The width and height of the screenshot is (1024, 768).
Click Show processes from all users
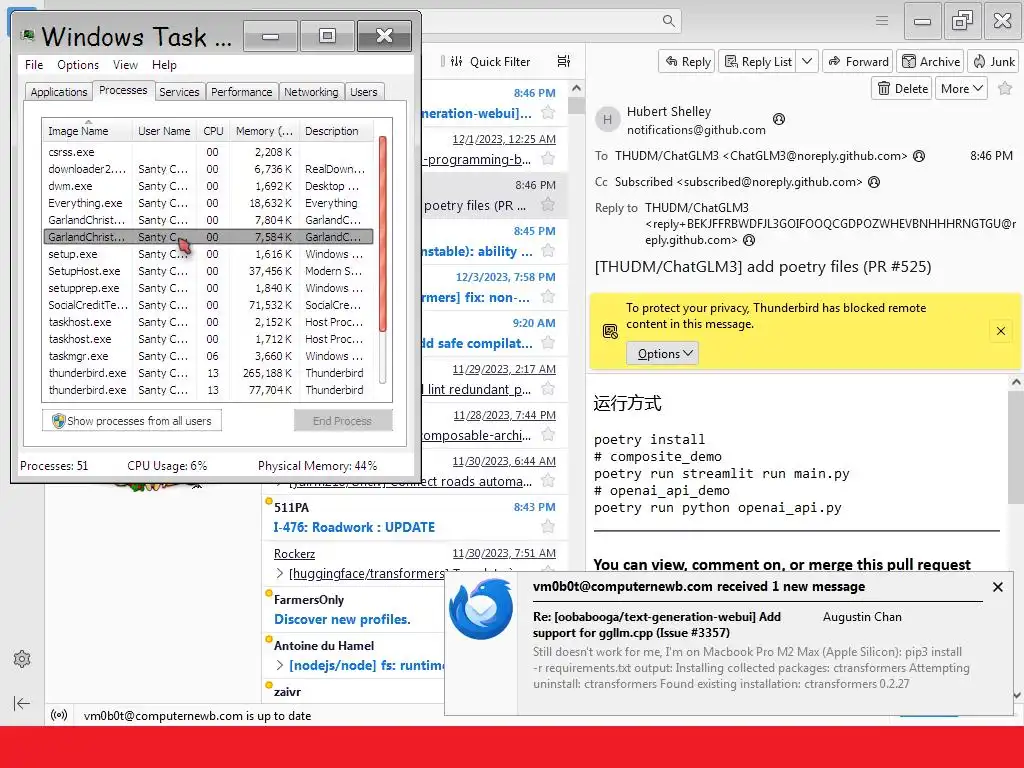[132, 421]
